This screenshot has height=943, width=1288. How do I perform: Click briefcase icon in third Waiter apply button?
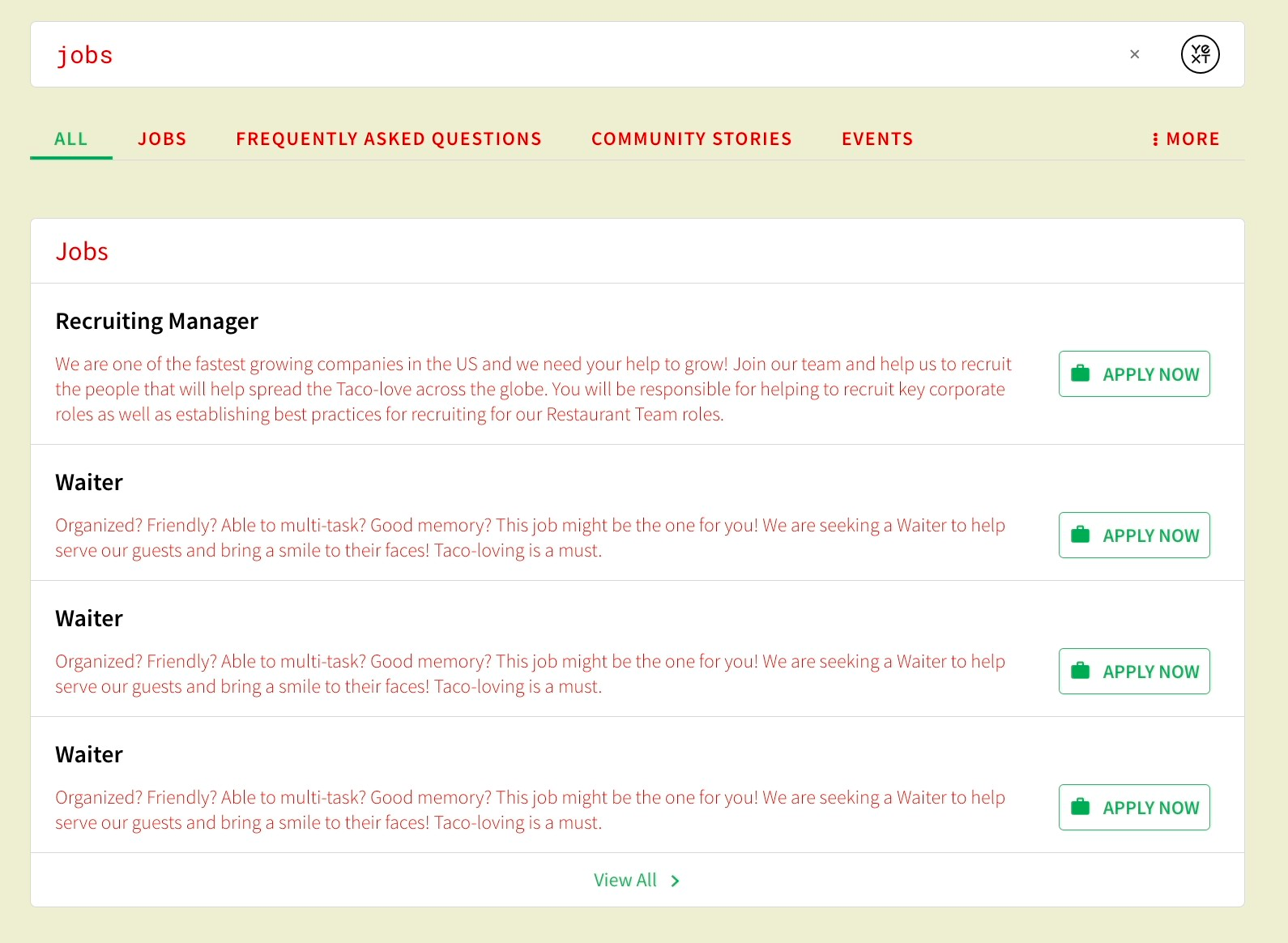1080,807
